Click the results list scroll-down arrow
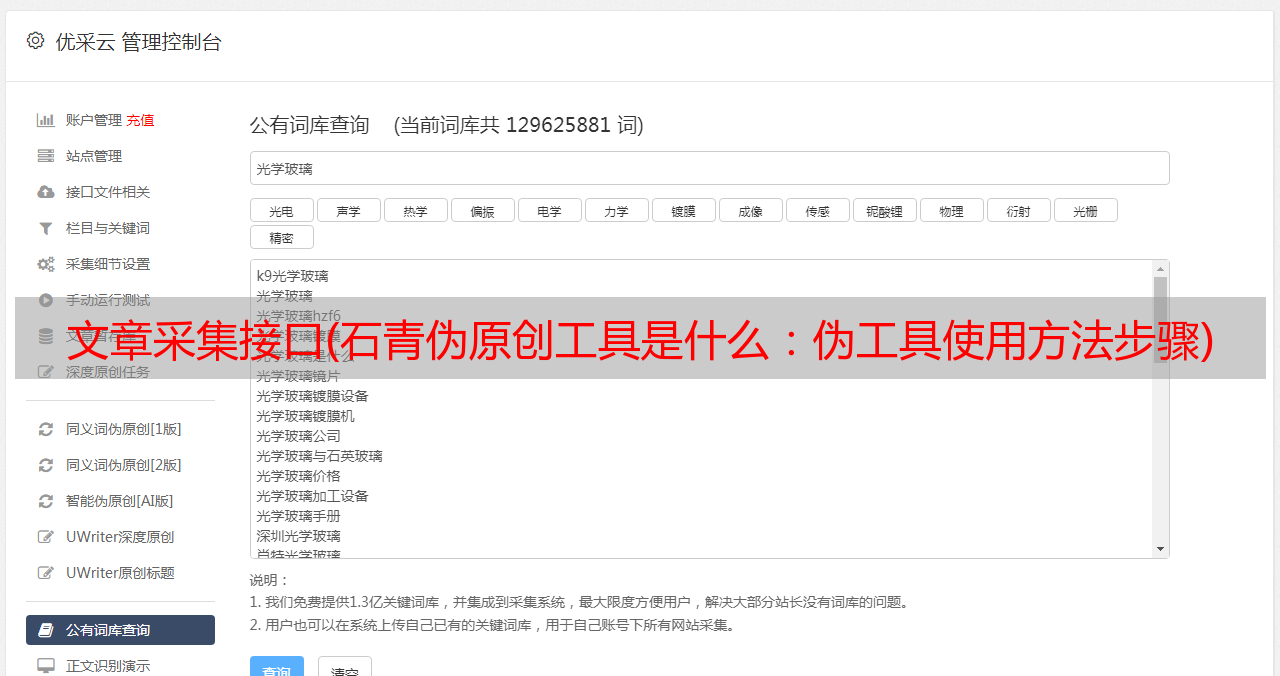This screenshot has width=1280, height=676. [x=1160, y=549]
